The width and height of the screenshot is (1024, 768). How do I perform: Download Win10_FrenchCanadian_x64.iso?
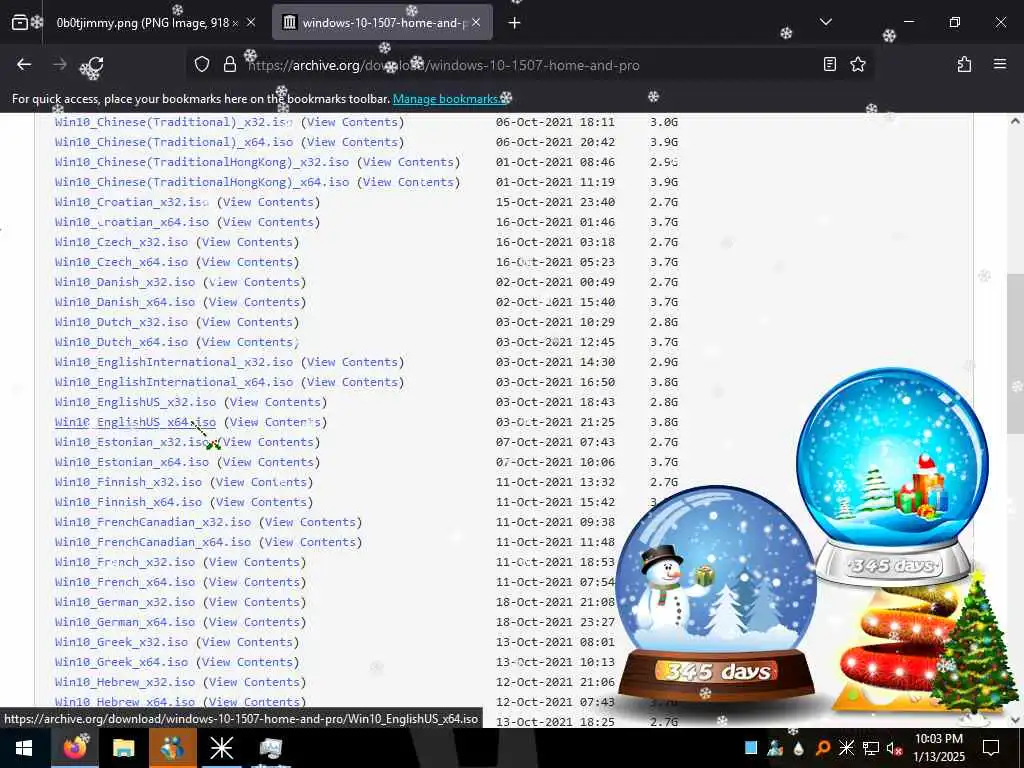pos(153,541)
